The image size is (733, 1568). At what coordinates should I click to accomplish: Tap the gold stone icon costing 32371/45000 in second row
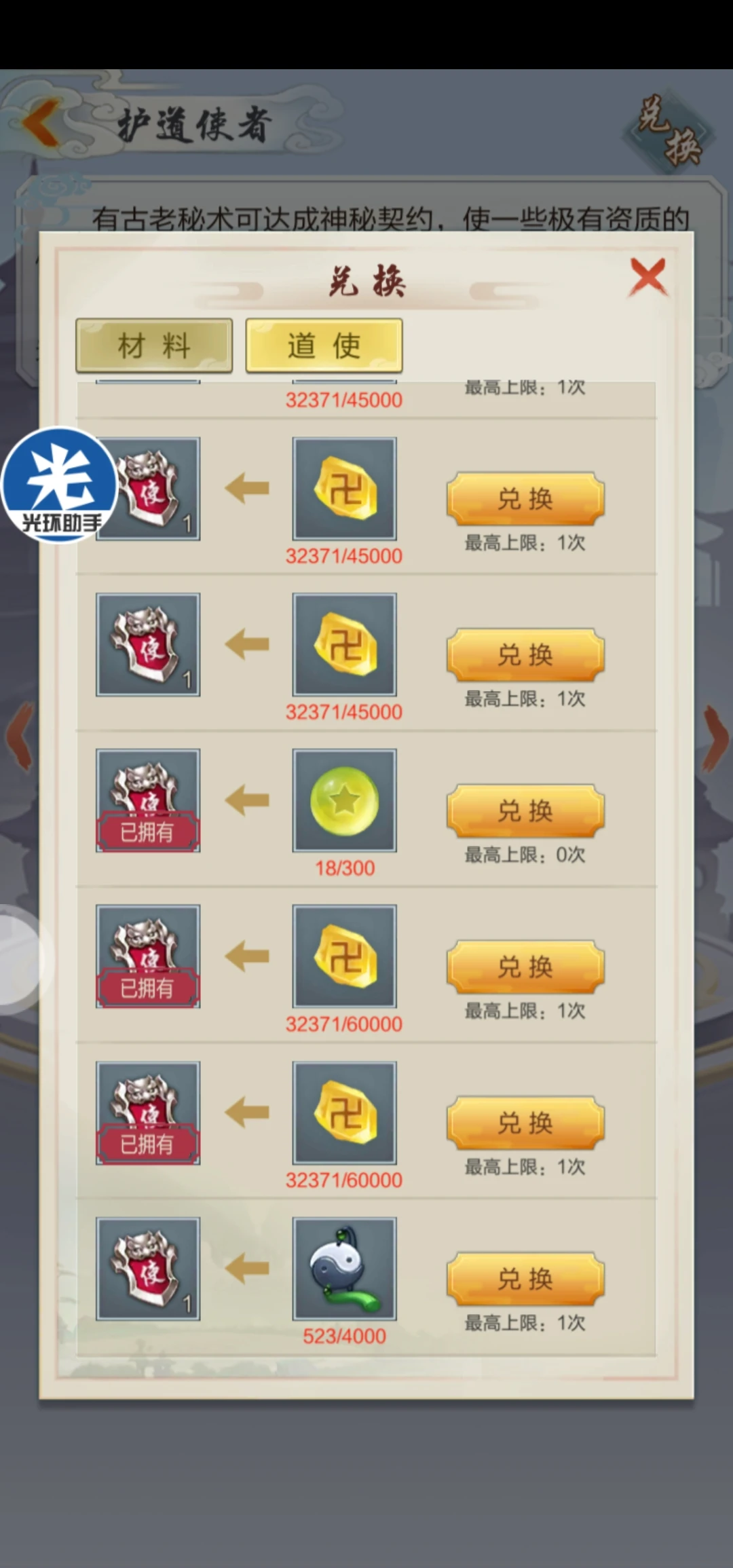coord(345,644)
